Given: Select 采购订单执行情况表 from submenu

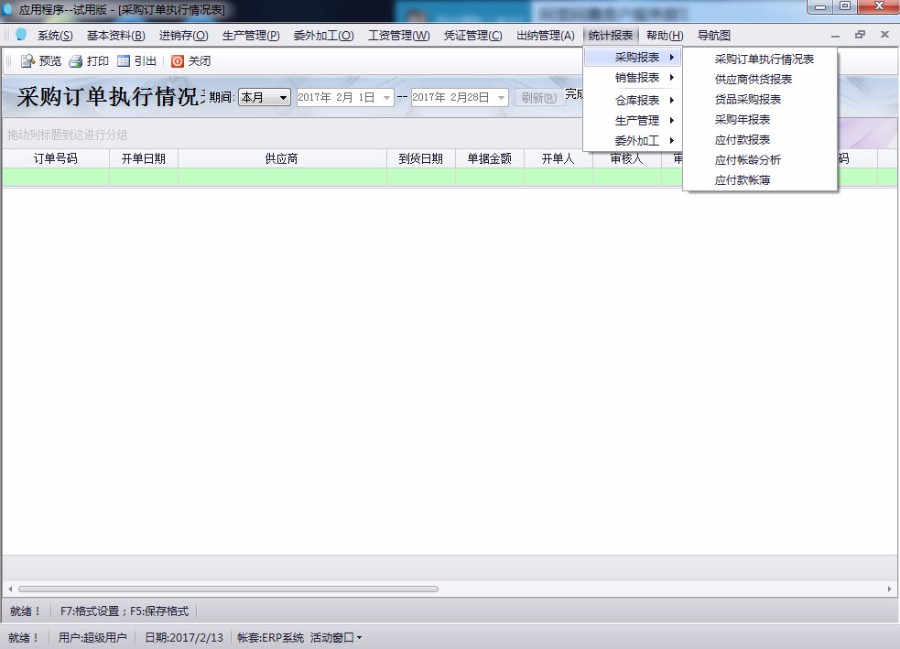Looking at the screenshot, I should 760,59.
